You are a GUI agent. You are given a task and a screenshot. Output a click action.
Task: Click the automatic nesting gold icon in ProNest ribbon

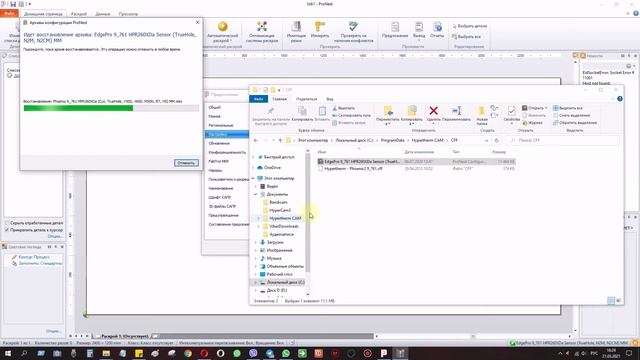[x=222, y=27]
